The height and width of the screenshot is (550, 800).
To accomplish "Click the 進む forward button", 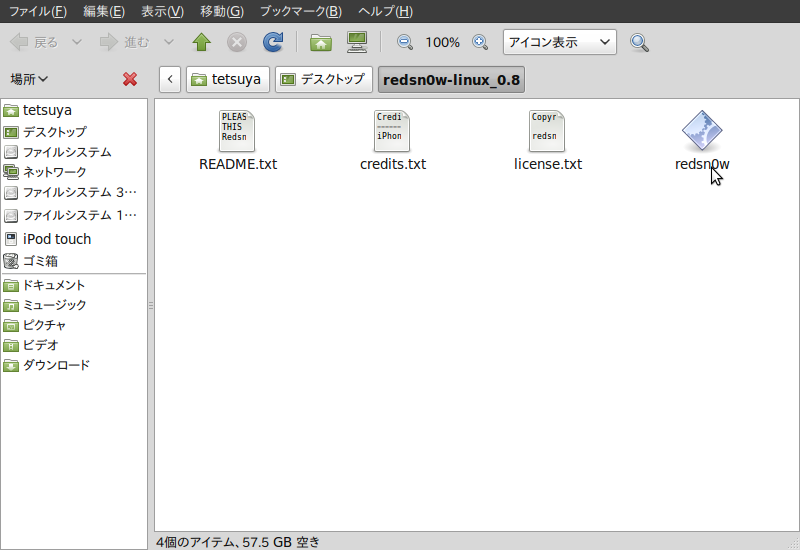I will pos(124,42).
